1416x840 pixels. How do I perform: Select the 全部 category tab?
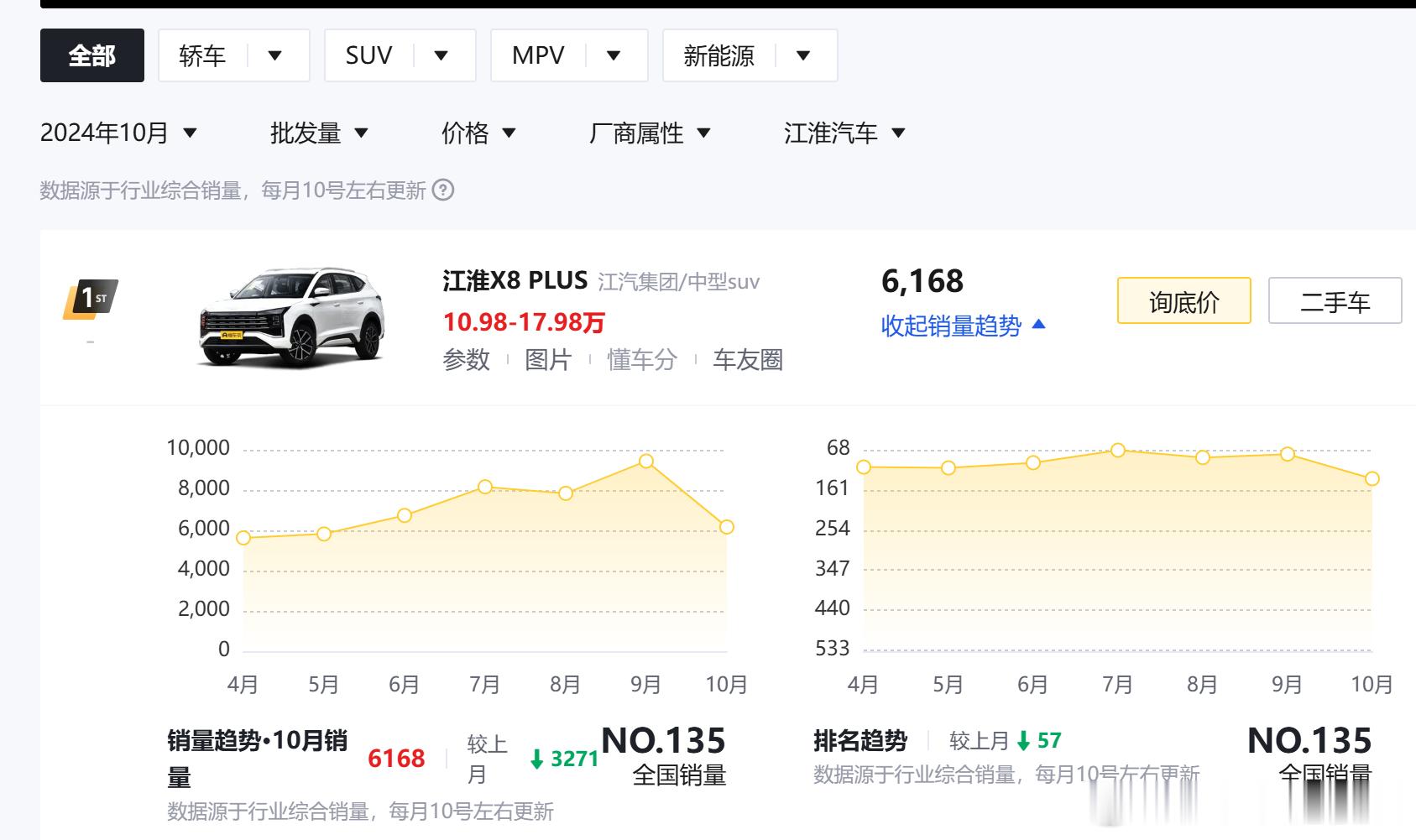(x=92, y=55)
